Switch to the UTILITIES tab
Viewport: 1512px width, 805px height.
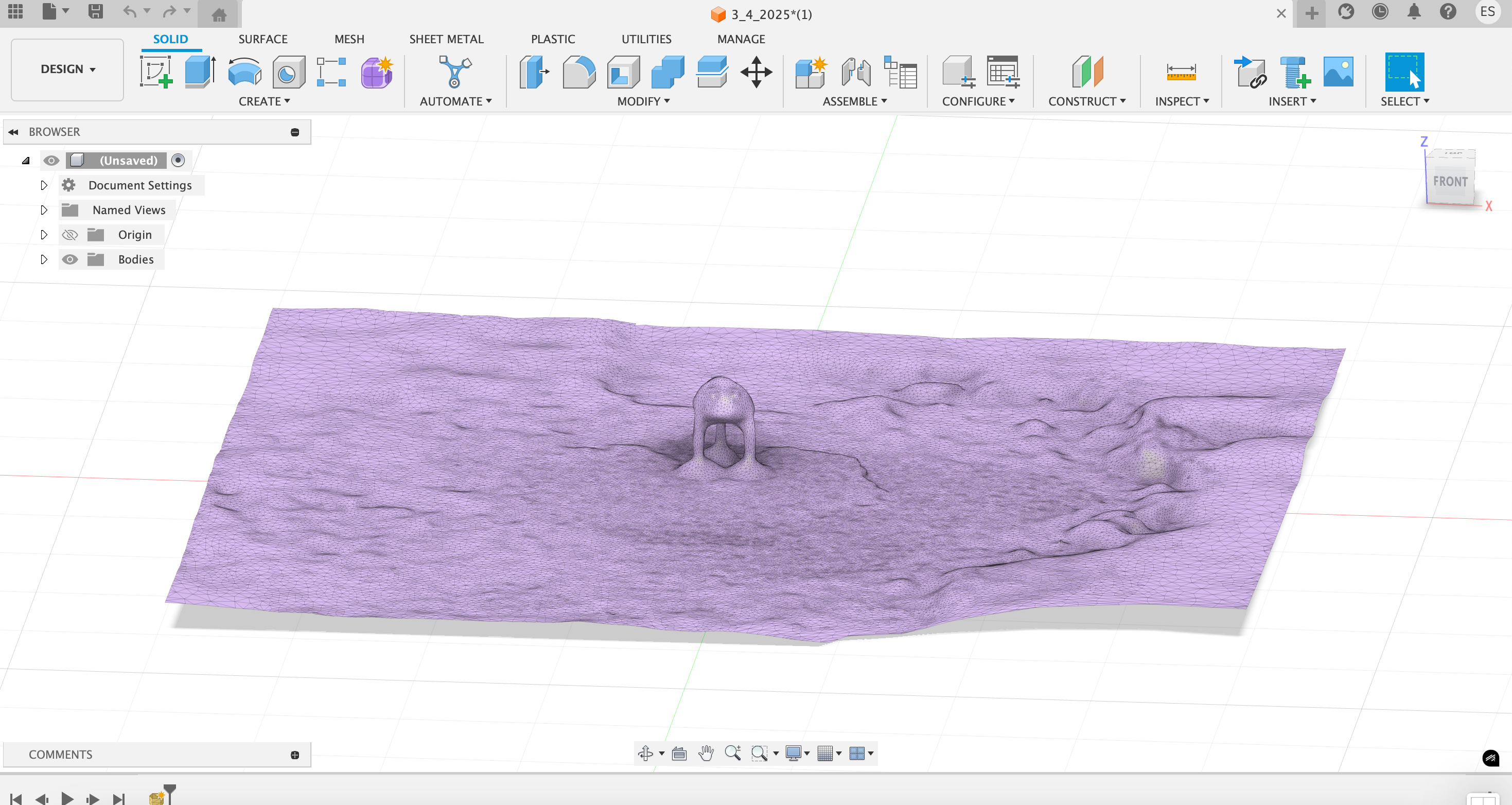pos(646,39)
